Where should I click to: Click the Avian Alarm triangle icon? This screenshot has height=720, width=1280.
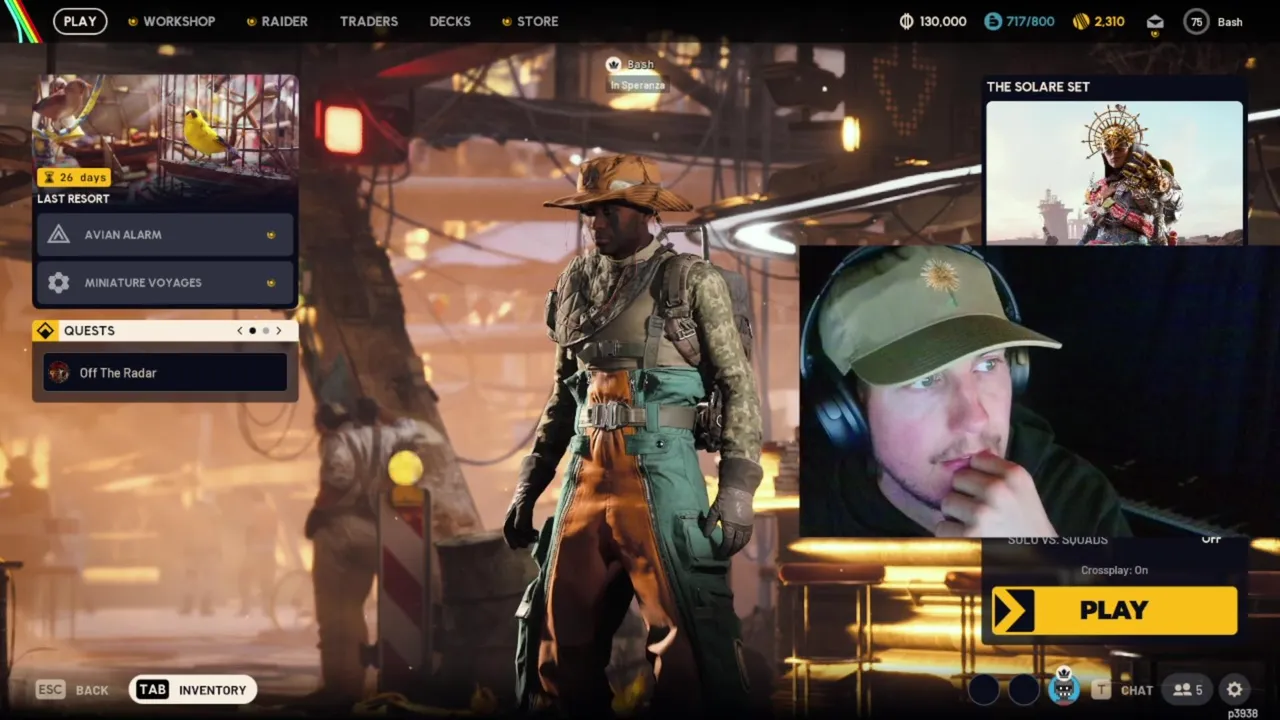tap(59, 234)
